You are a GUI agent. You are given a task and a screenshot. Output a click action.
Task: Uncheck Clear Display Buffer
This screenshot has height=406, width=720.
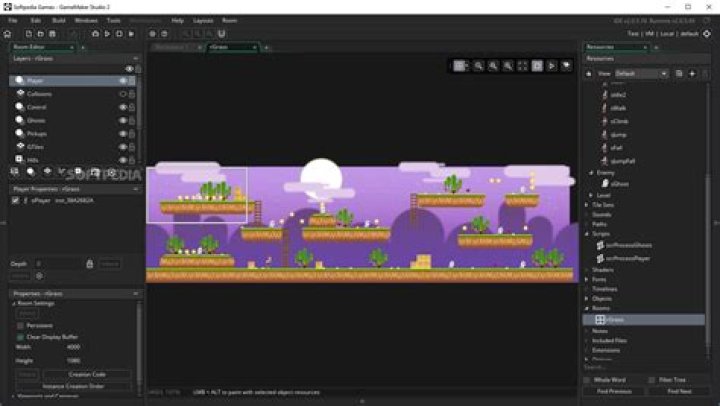click(19, 337)
